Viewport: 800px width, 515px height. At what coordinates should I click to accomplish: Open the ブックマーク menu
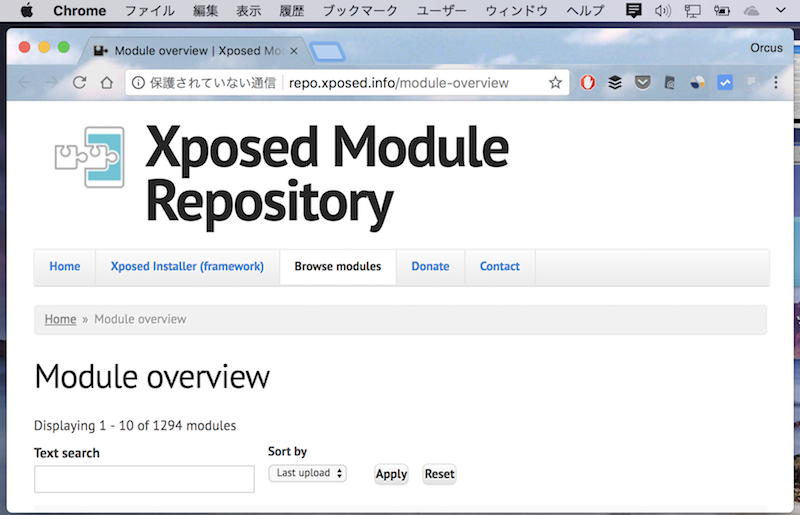click(360, 10)
